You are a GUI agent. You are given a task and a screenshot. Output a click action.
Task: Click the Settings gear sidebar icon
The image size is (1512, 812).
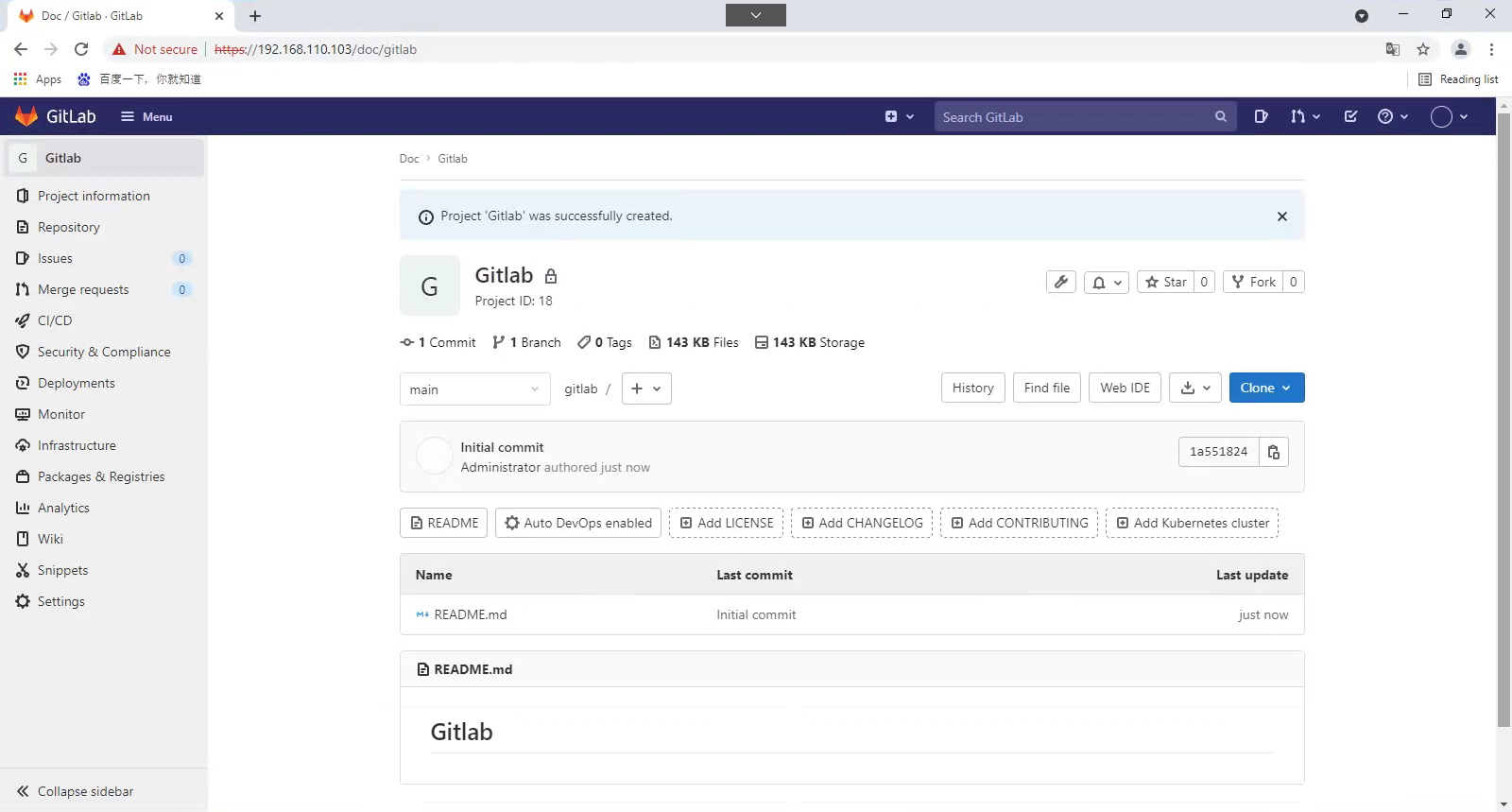point(23,601)
